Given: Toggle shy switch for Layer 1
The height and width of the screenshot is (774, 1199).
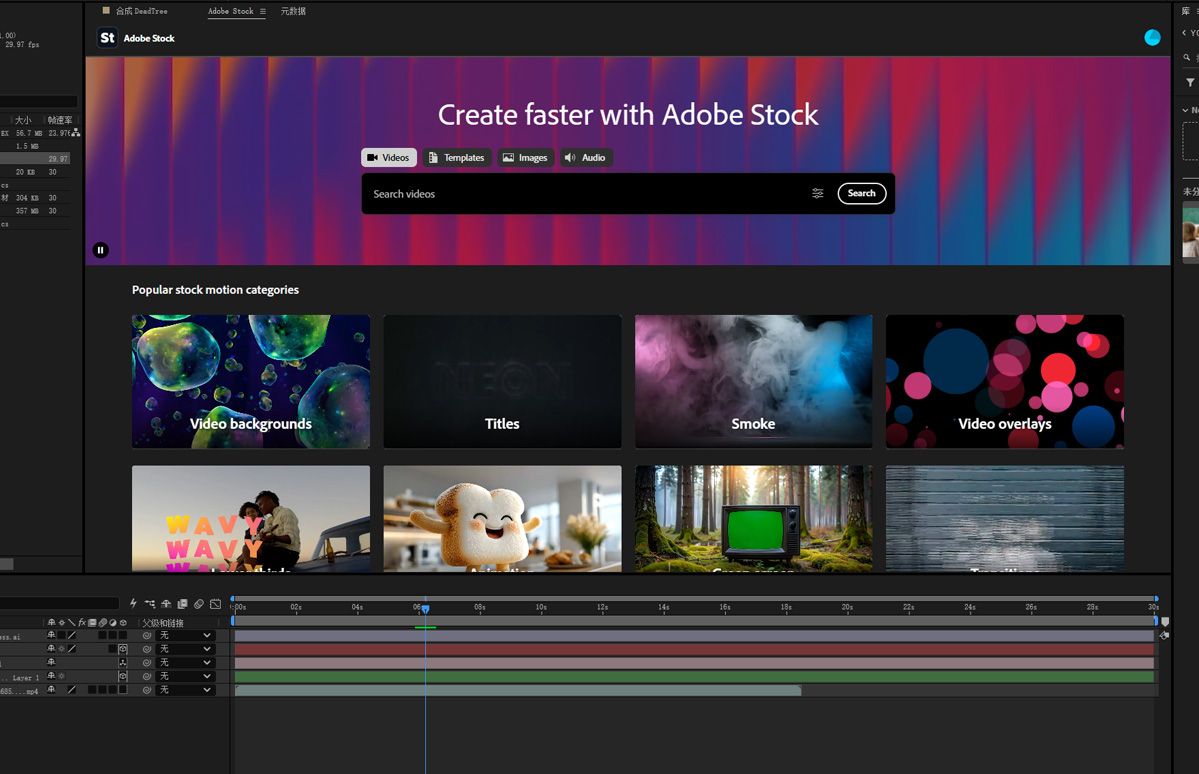Looking at the screenshot, I should 51,676.
